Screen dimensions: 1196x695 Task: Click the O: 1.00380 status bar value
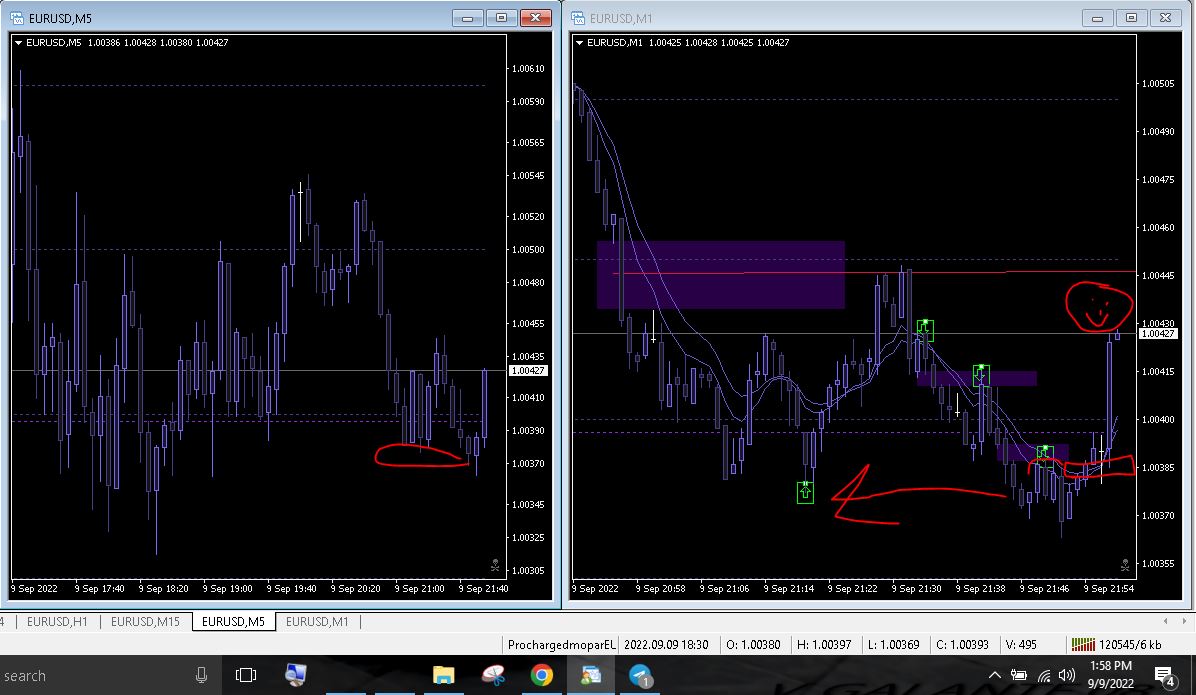point(753,645)
